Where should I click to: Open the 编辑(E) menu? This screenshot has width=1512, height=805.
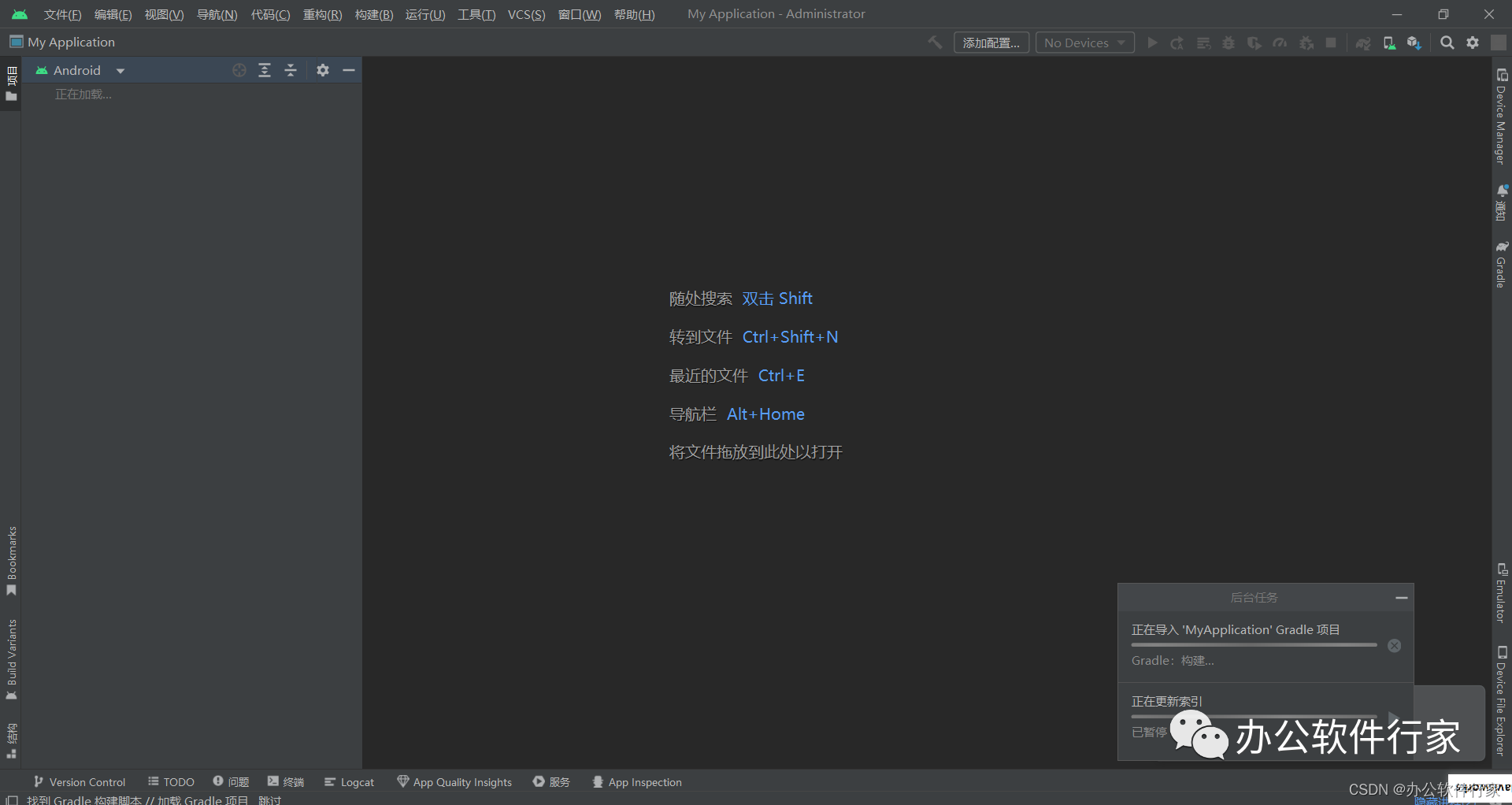[x=113, y=14]
